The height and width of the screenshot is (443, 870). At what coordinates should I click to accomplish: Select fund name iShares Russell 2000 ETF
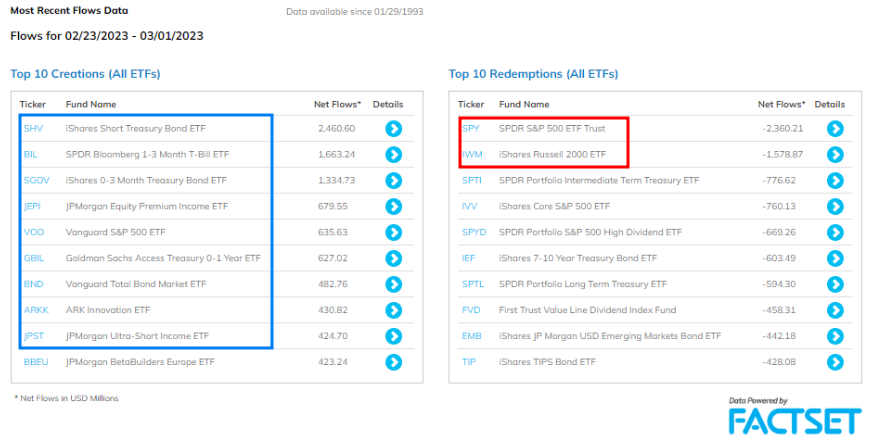(553, 154)
